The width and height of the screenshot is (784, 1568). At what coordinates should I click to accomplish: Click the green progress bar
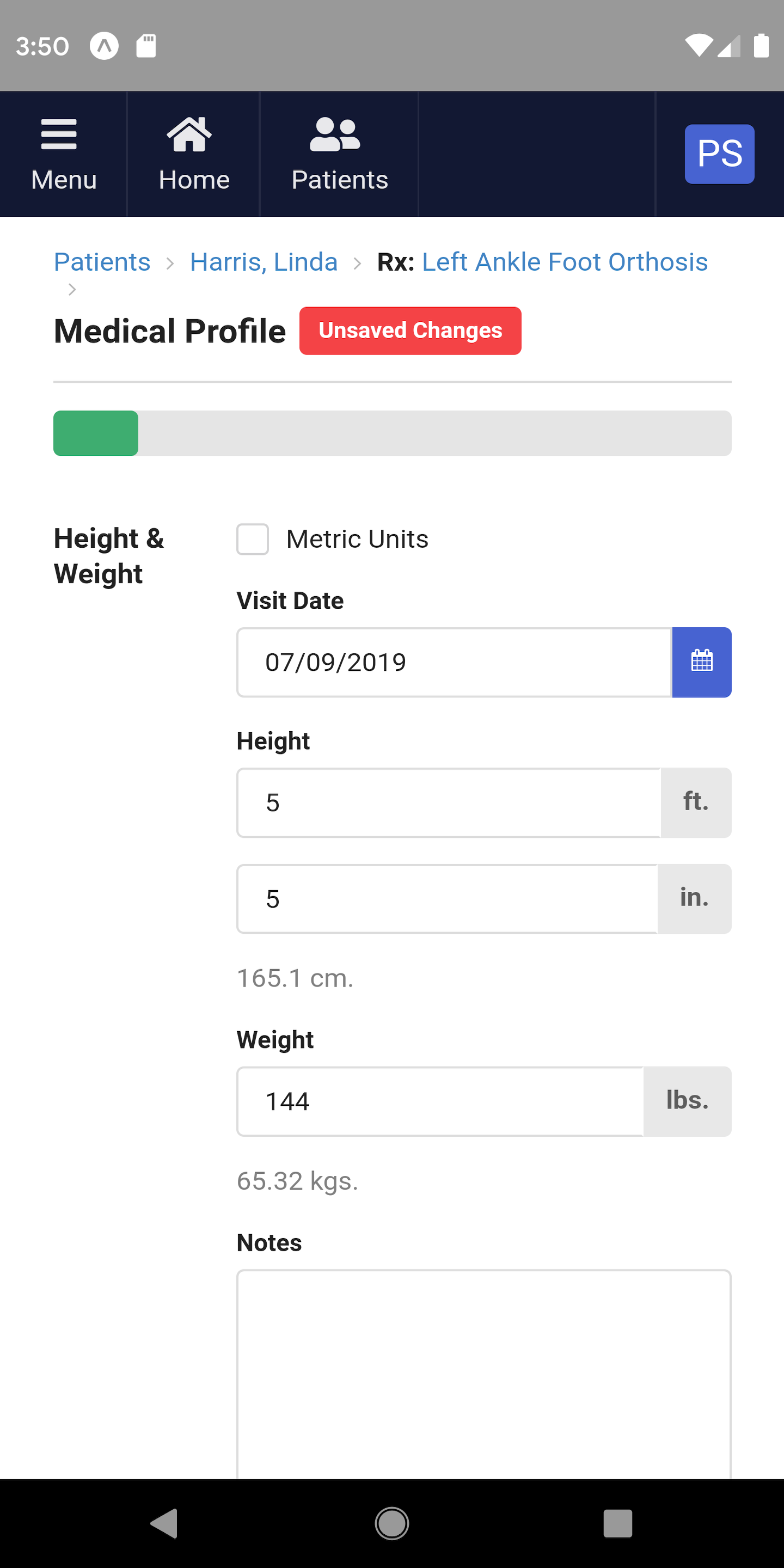tap(96, 433)
